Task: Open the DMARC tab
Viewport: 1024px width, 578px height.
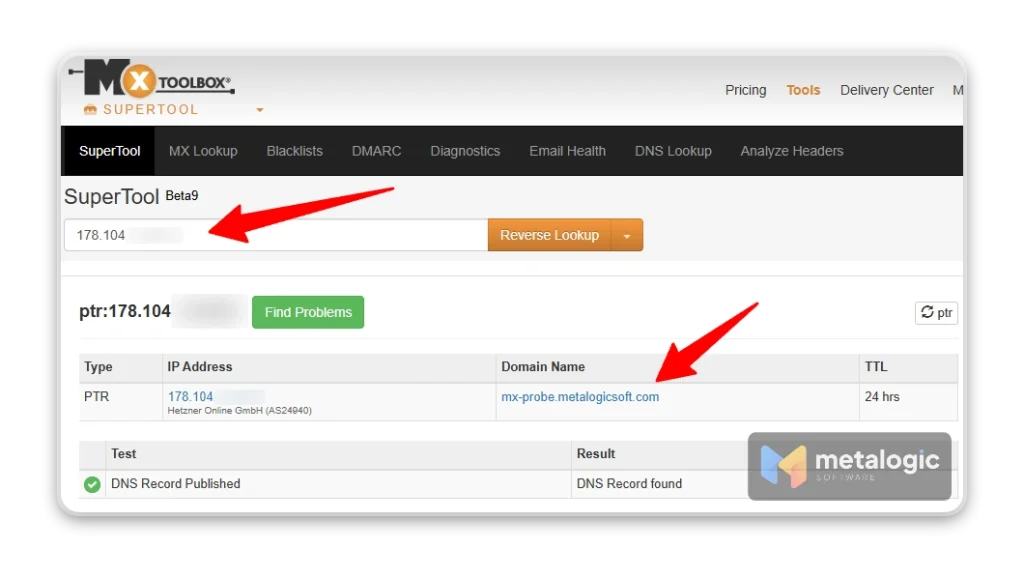Action: (x=376, y=151)
